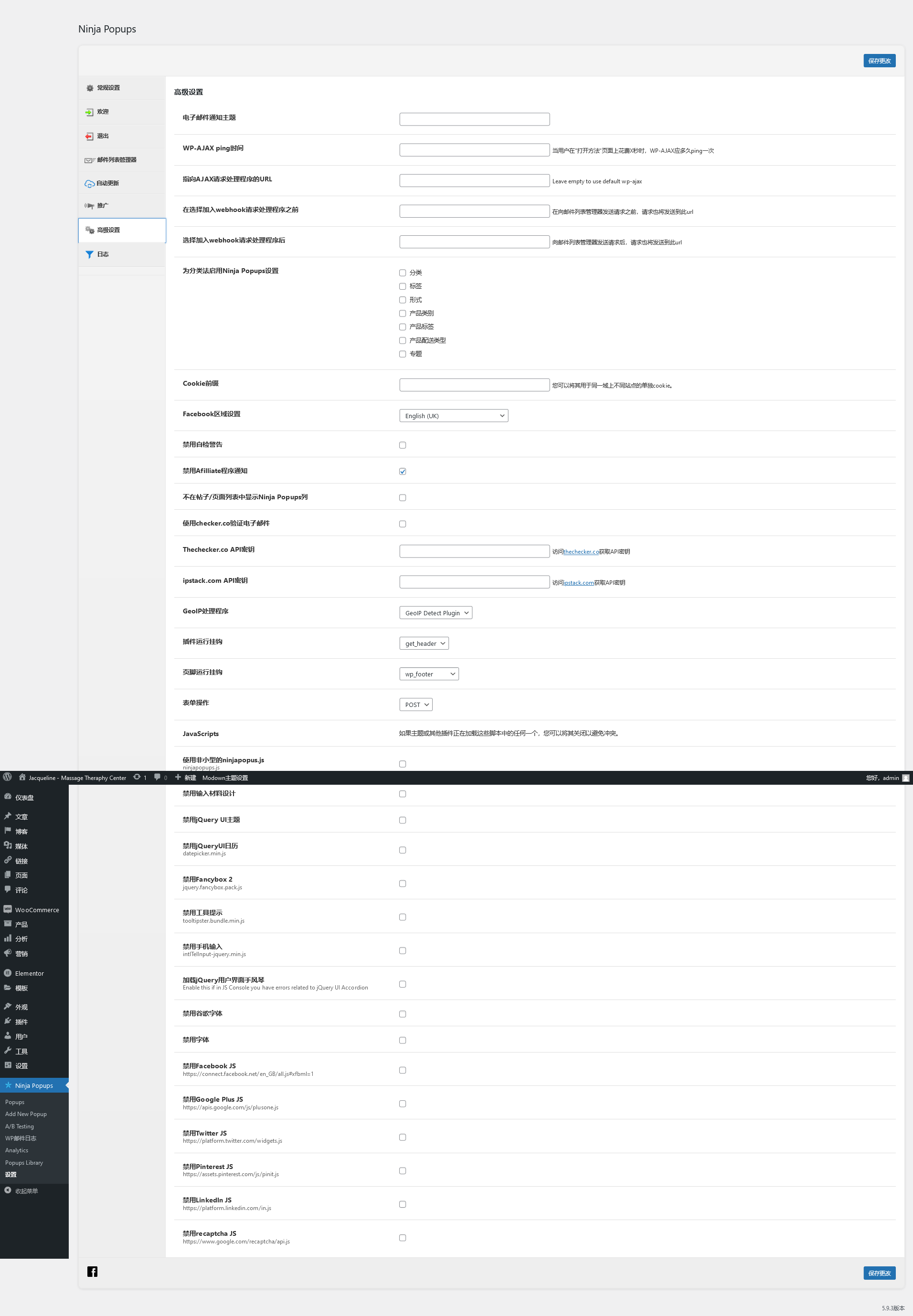Click the Cookie前缀 text field

click(x=474, y=385)
